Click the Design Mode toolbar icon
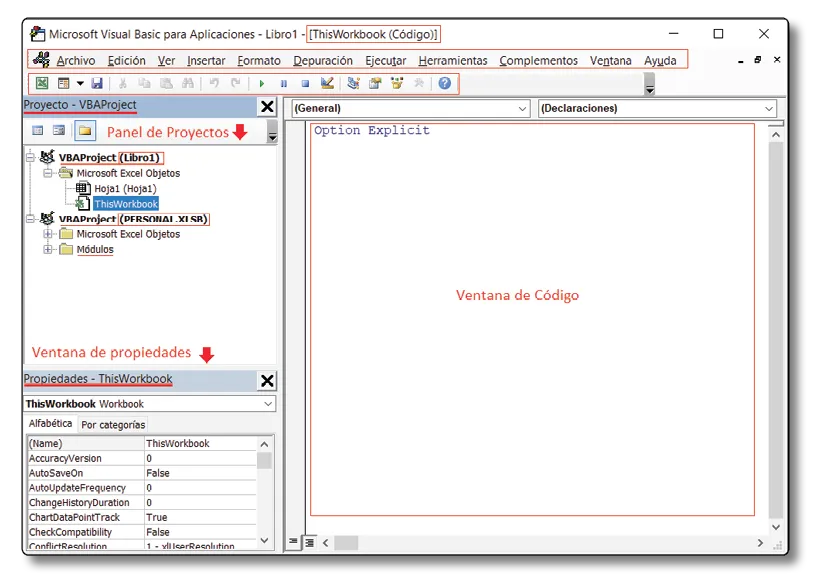 (327, 84)
